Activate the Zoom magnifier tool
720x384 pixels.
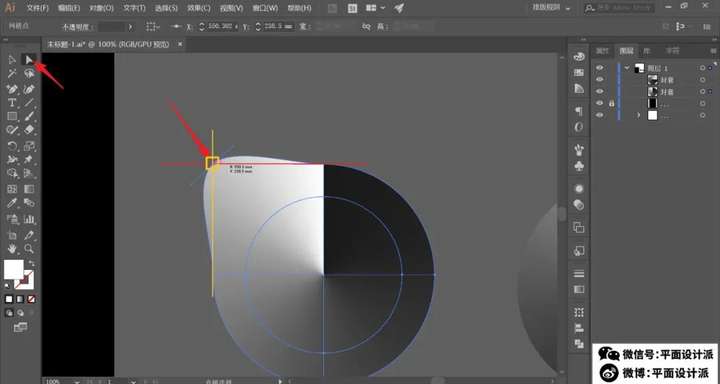tap(29, 249)
